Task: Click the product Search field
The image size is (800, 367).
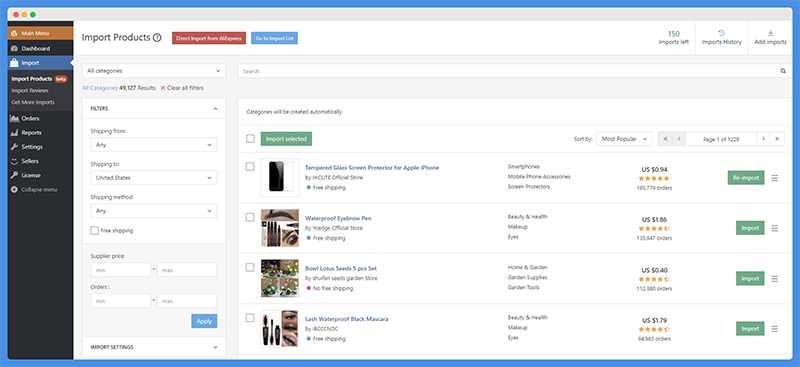Action: (x=515, y=71)
